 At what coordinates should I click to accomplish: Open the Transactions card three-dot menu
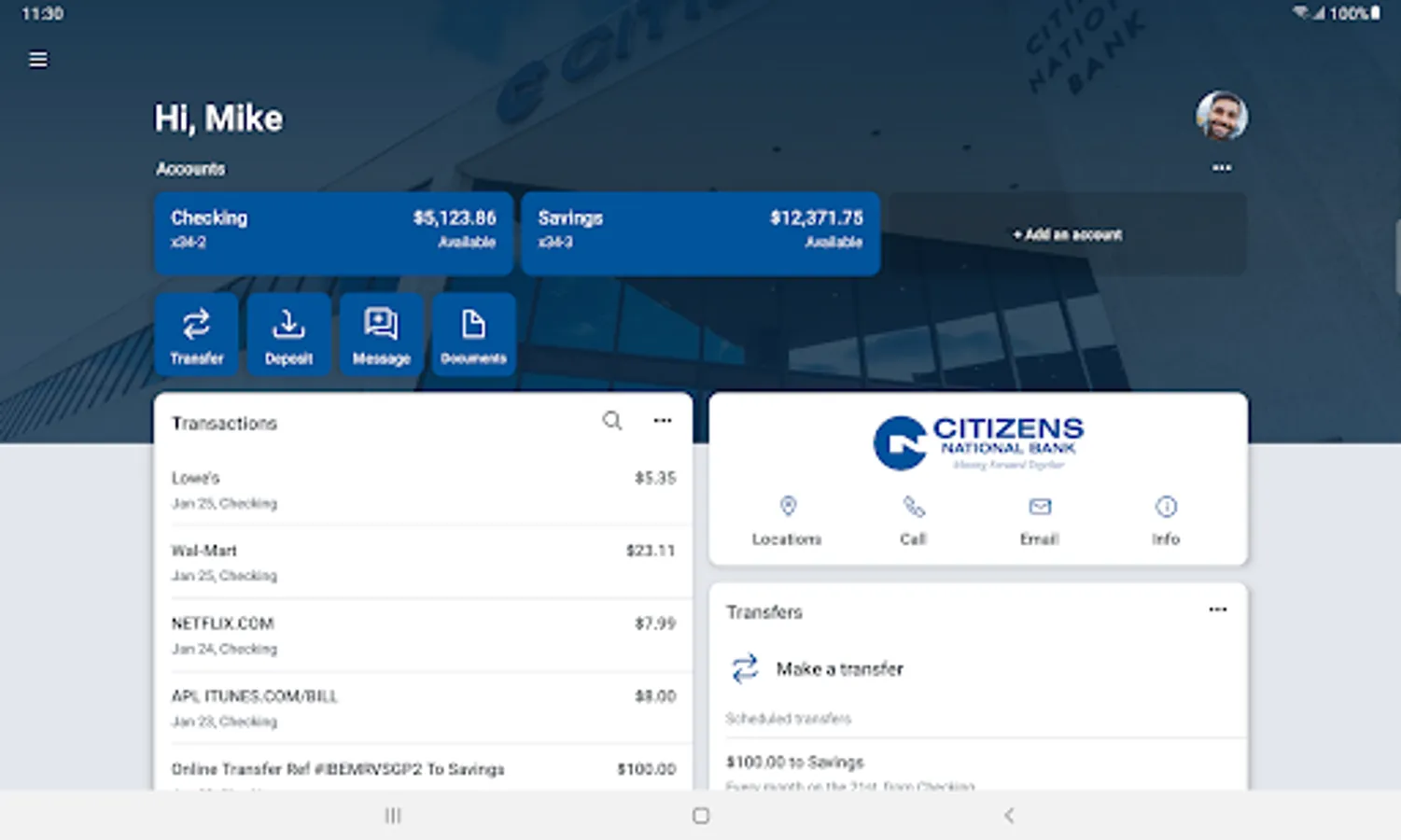(663, 421)
